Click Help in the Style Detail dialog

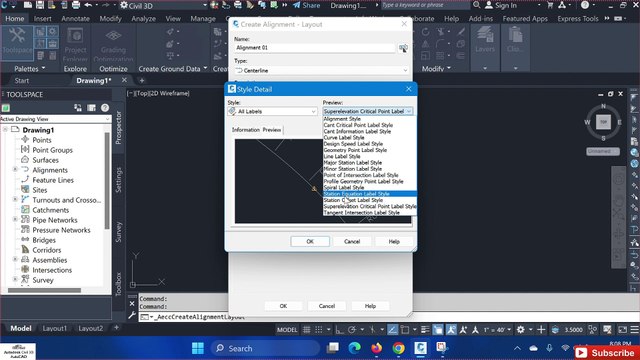[394, 241]
